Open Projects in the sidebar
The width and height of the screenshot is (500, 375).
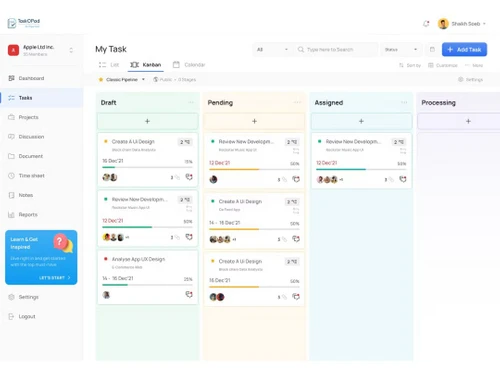[x=41, y=117]
